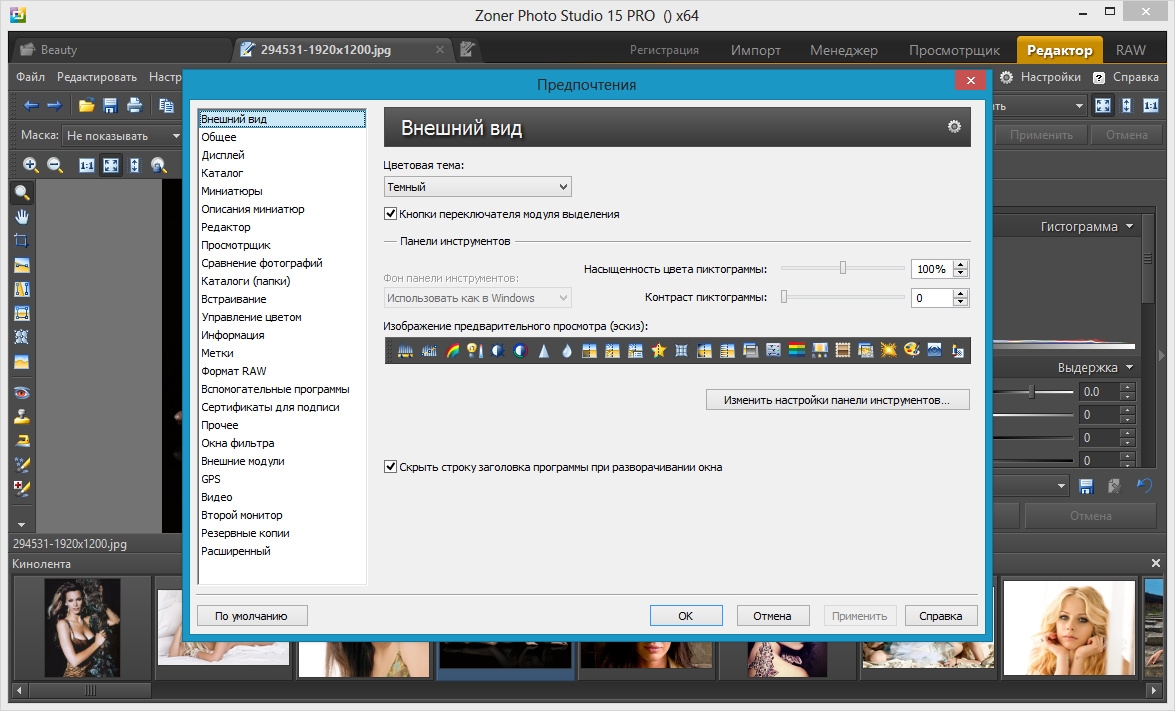Click the printer icon
This screenshot has width=1175, height=711.
134,106
